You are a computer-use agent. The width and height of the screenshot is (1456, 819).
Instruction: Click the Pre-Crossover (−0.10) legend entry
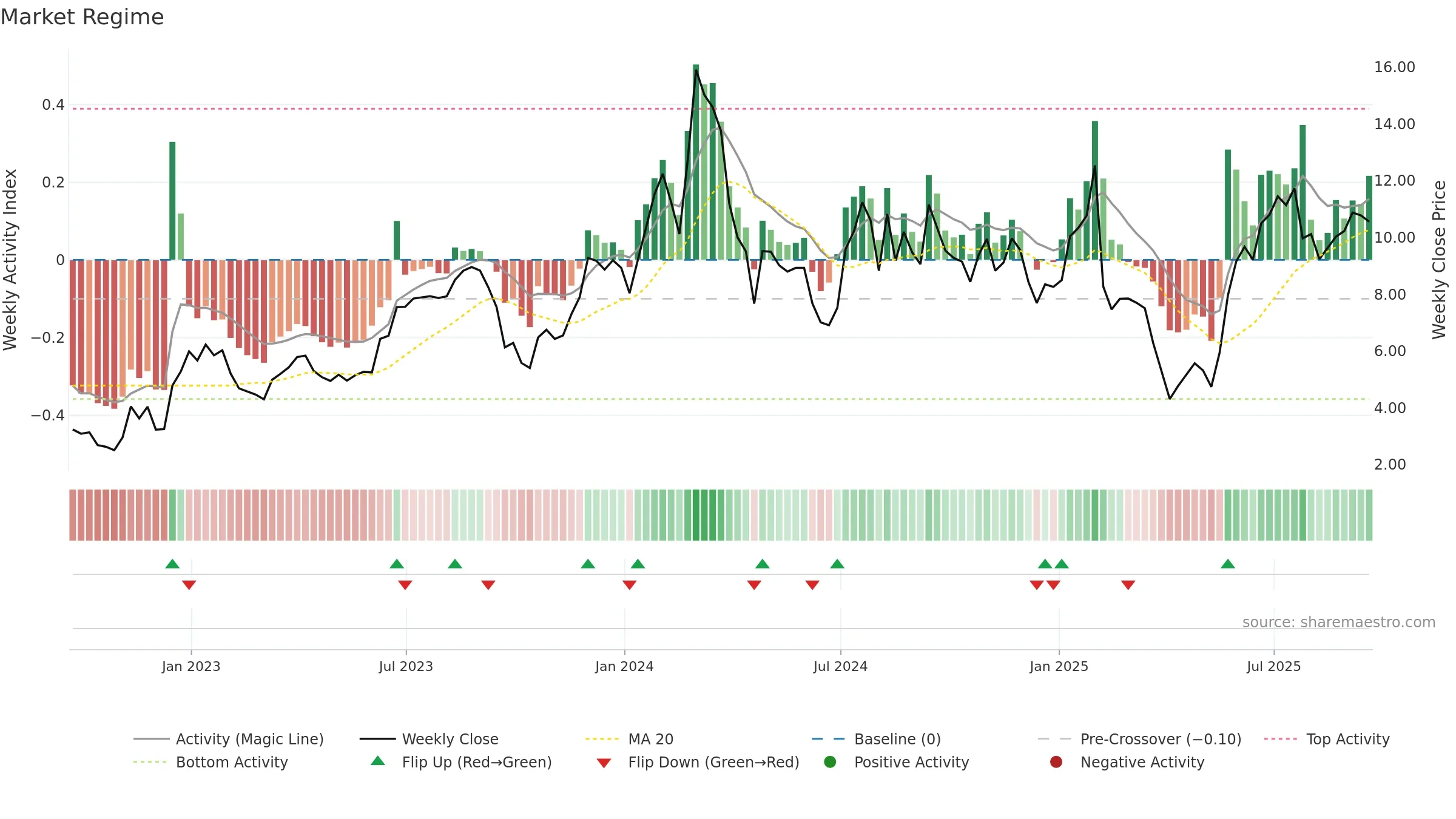pyautogui.click(x=1139, y=739)
